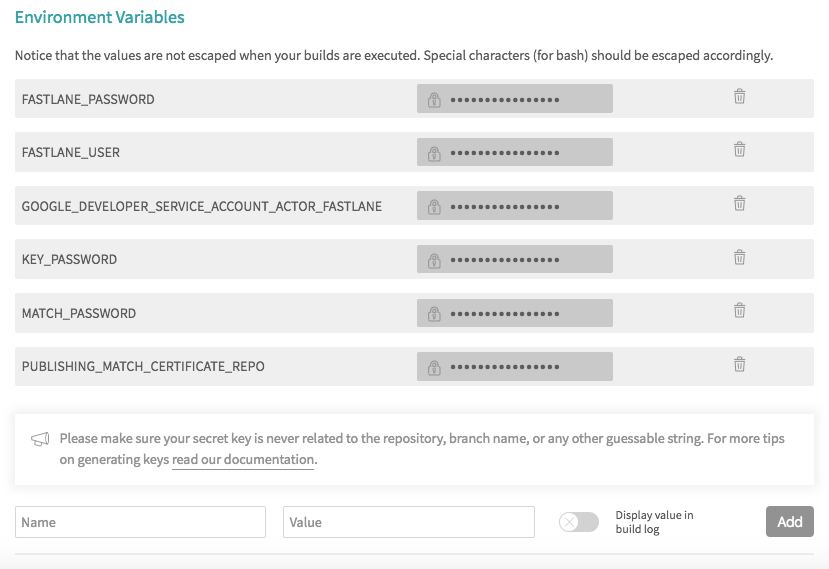Delete PUBLISHING_MATCH_CERTIFICATE_REPO with trash icon
The image size is (829, 569).
[739, 364]
